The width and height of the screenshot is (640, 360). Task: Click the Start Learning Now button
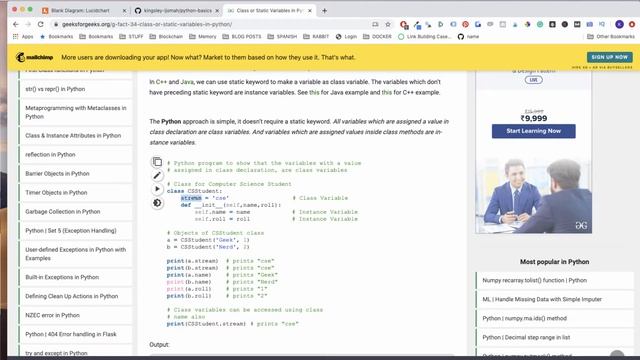point(533,131)
